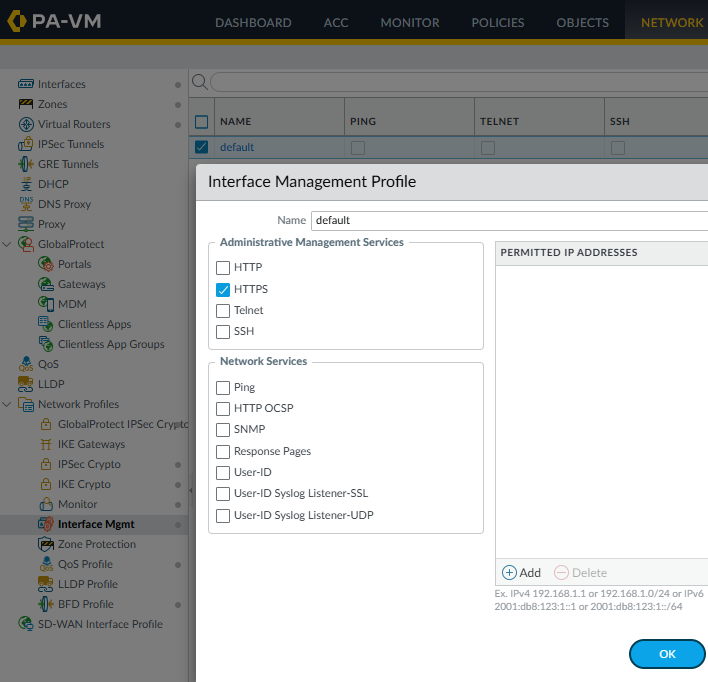708x682 pixels.
Task: Collapse the Network Profiles tree node
Action: [x=8, y=404]
